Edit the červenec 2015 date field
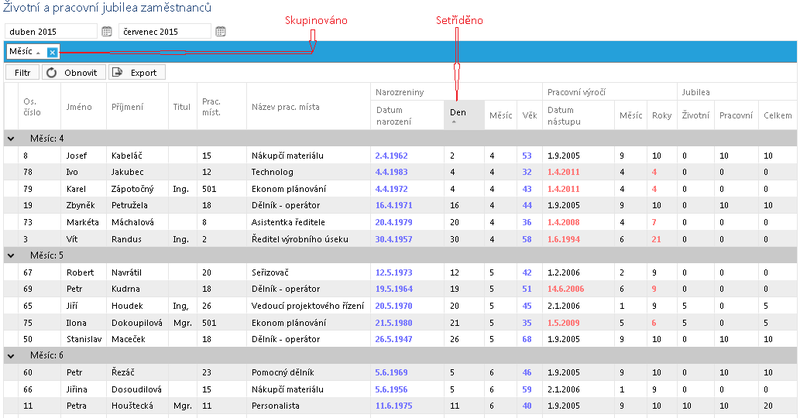This screenshot has width=800, height=418. (165, 32)
